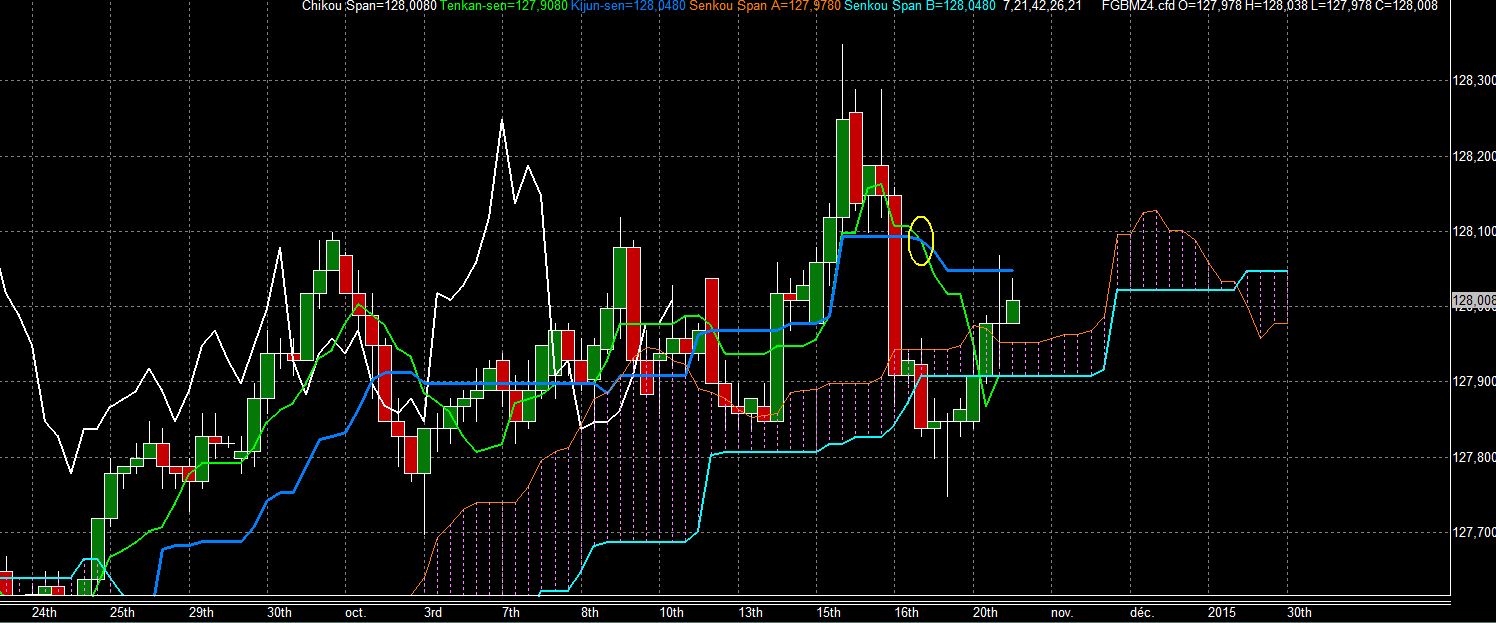Click the Chikou Span=128,0080 legend label

tap(370, 6)
